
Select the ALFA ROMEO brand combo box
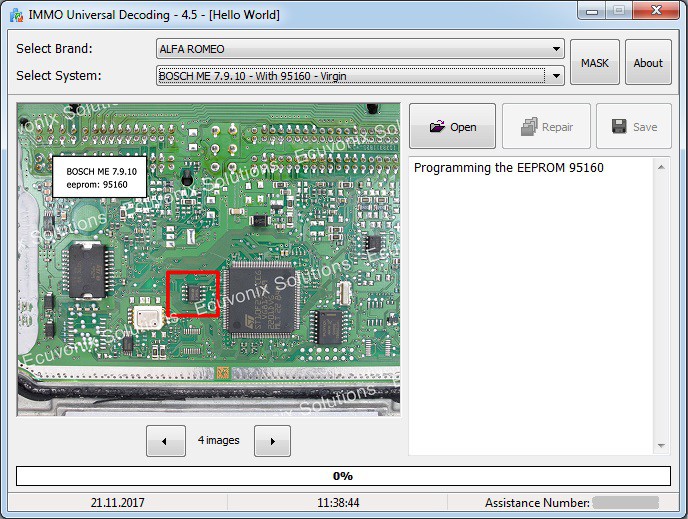[360, 49]
